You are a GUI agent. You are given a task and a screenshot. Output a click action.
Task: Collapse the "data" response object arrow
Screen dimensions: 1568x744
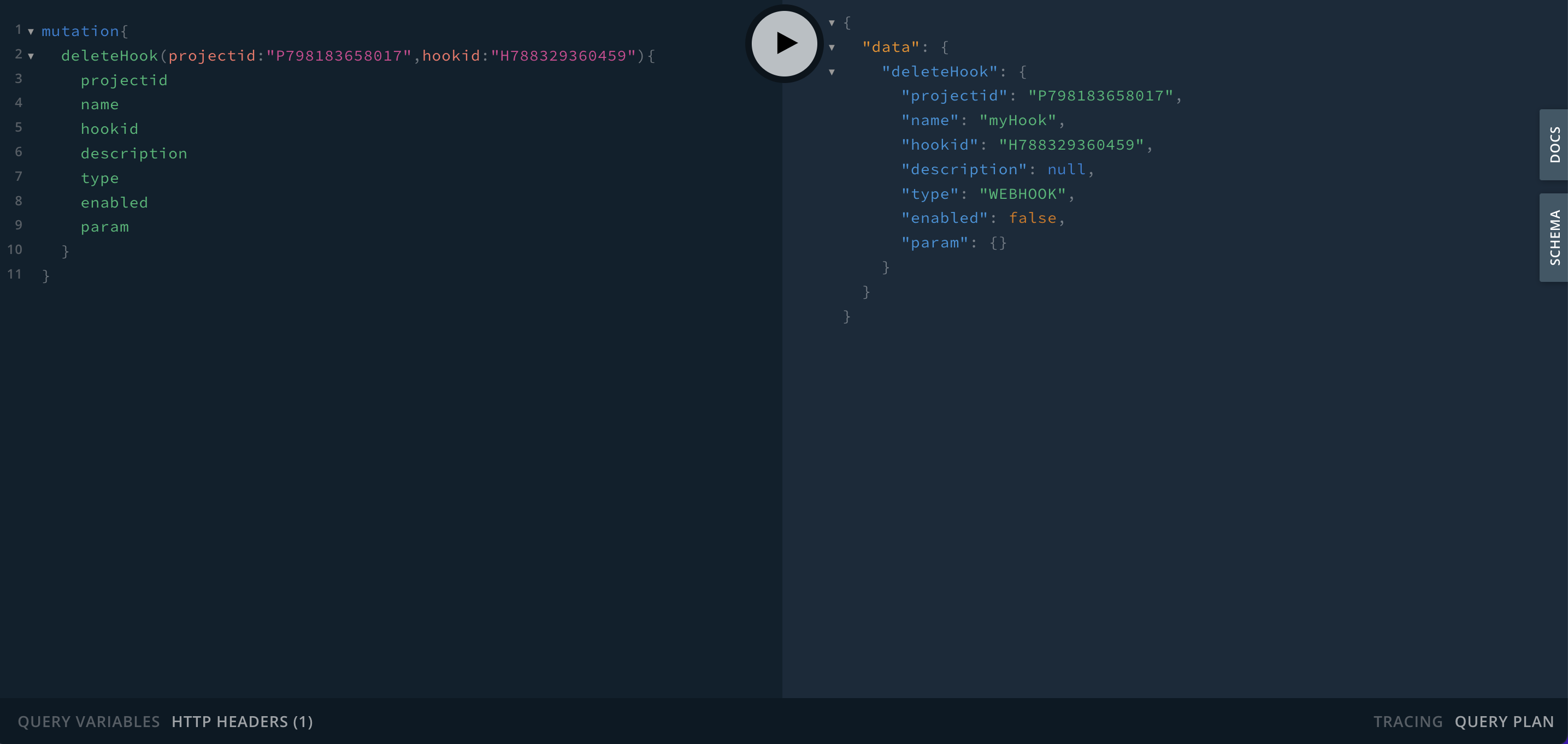832,48
